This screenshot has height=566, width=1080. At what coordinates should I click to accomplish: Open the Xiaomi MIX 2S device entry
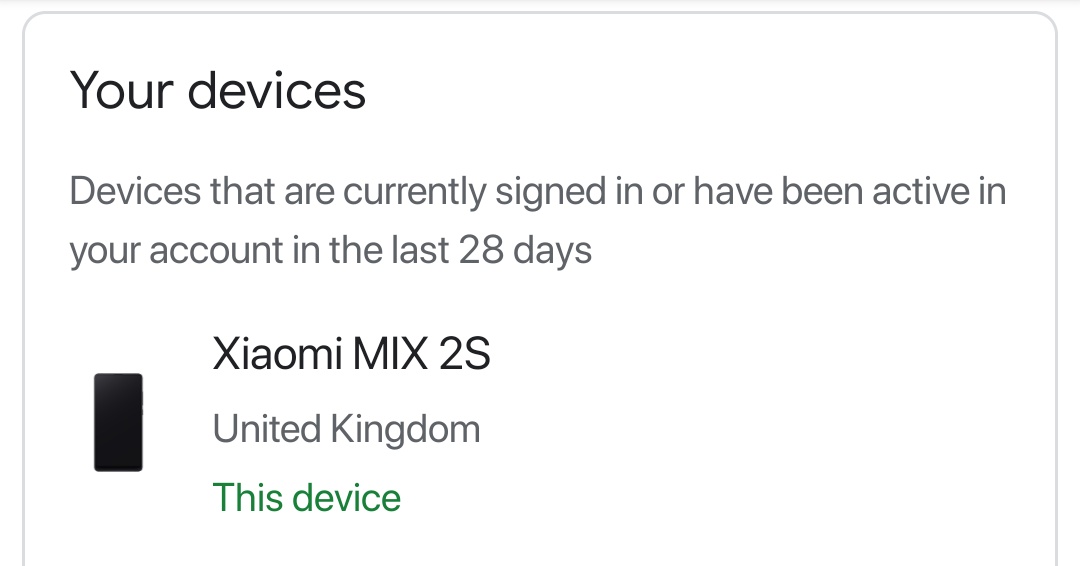pyautogui.click(x=351, y=354)
